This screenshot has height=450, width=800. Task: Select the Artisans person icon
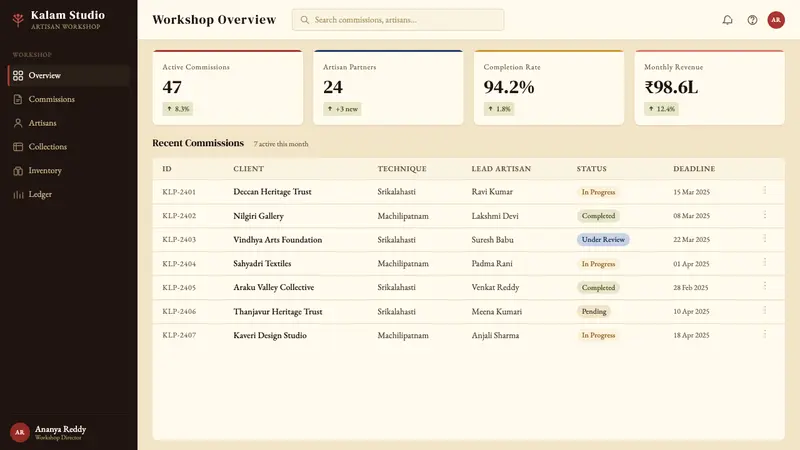tap(18, 123)
